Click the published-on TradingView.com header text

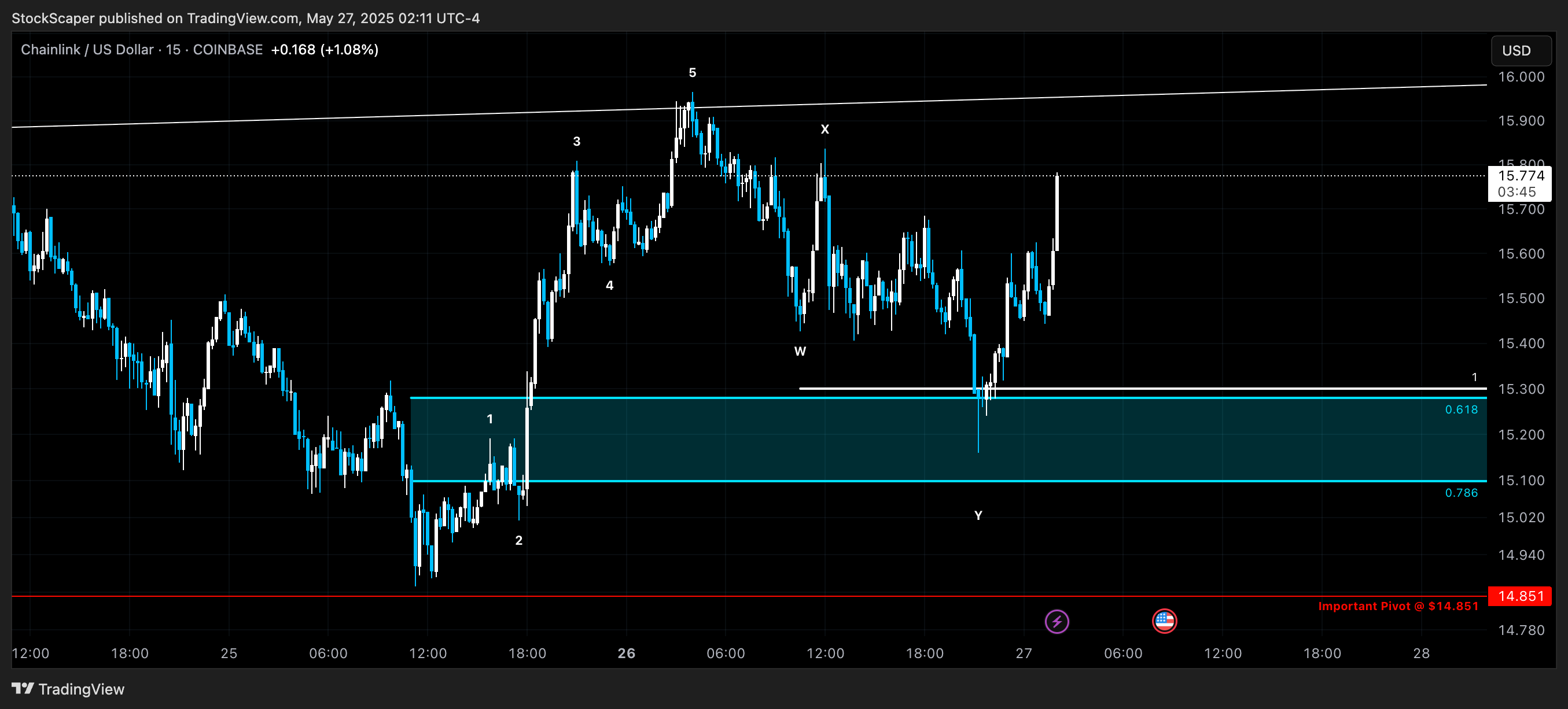[x=245, y=19]
